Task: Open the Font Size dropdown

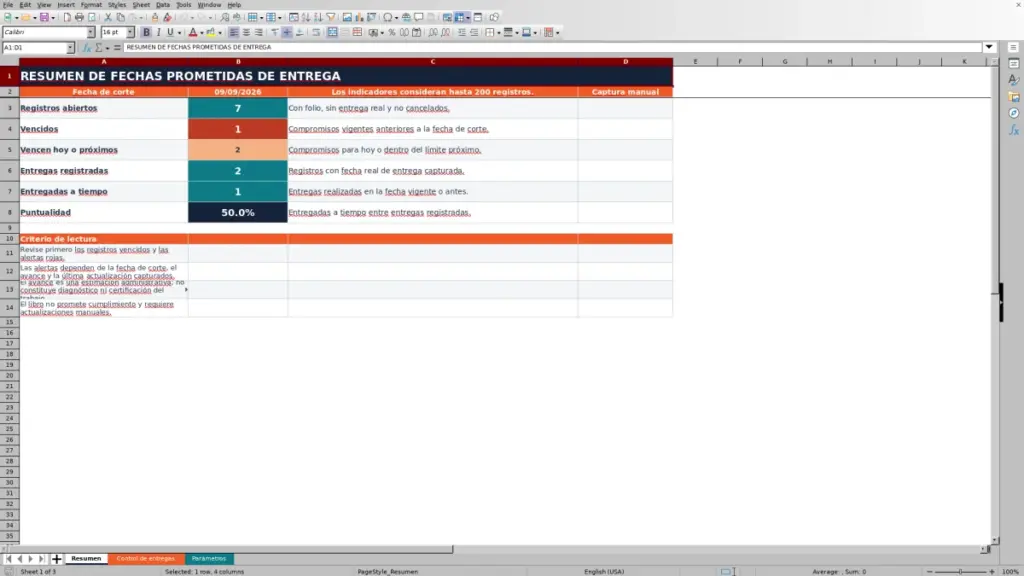Action: tap(130, 33)
